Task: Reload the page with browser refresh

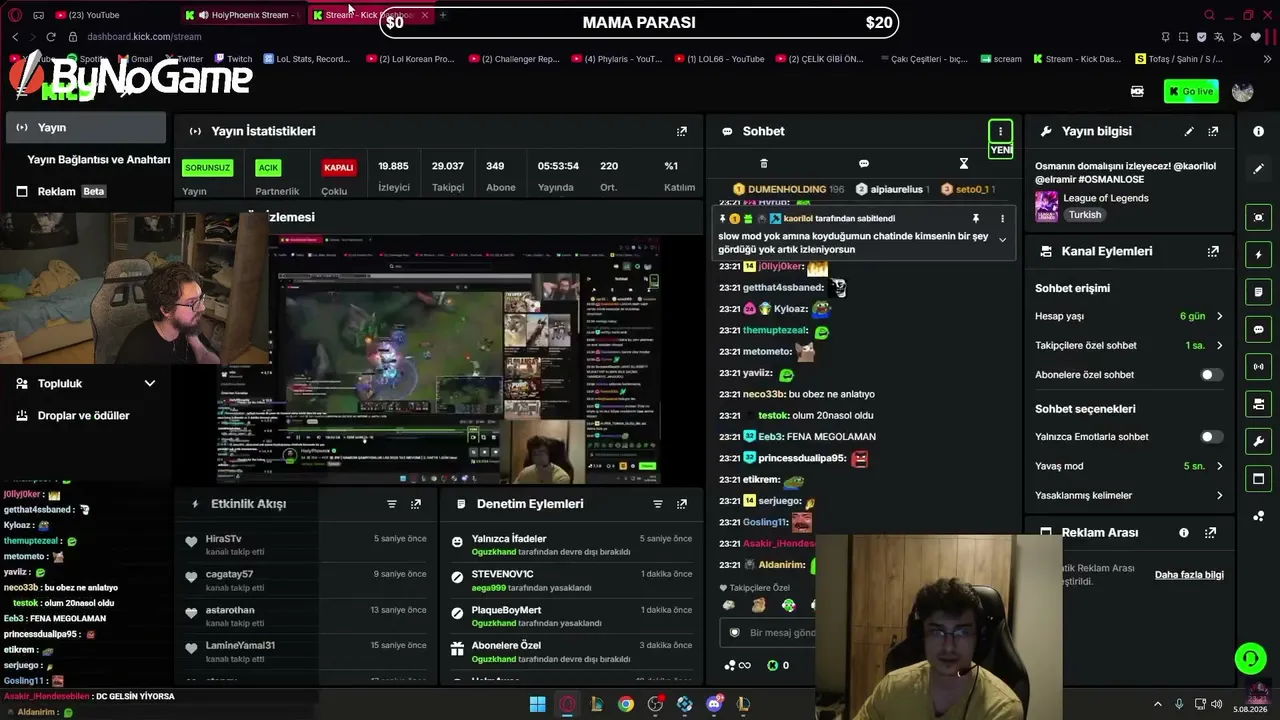Action: [51, 37]
